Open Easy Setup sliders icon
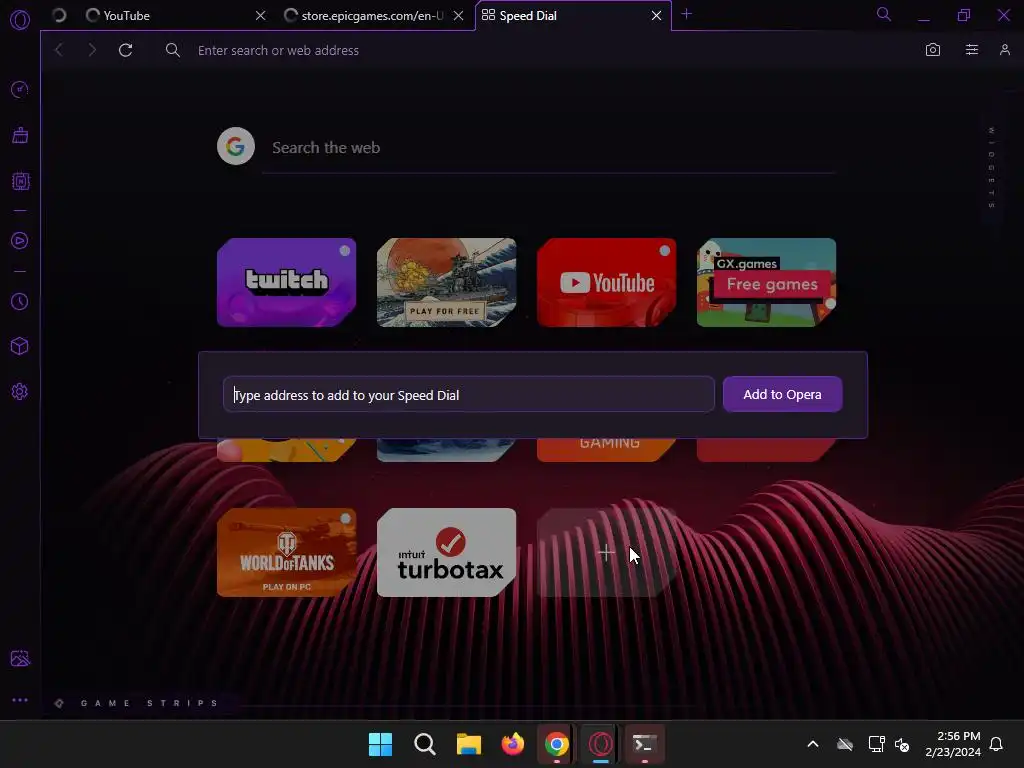This screenshot has height=768, width=1024. pyautogui.click(x=972, y=50)
